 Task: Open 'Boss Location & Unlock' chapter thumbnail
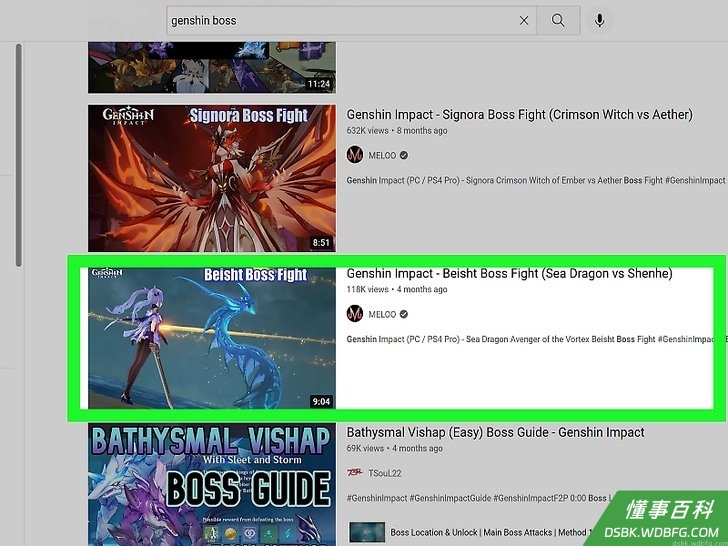pos(367,532)
